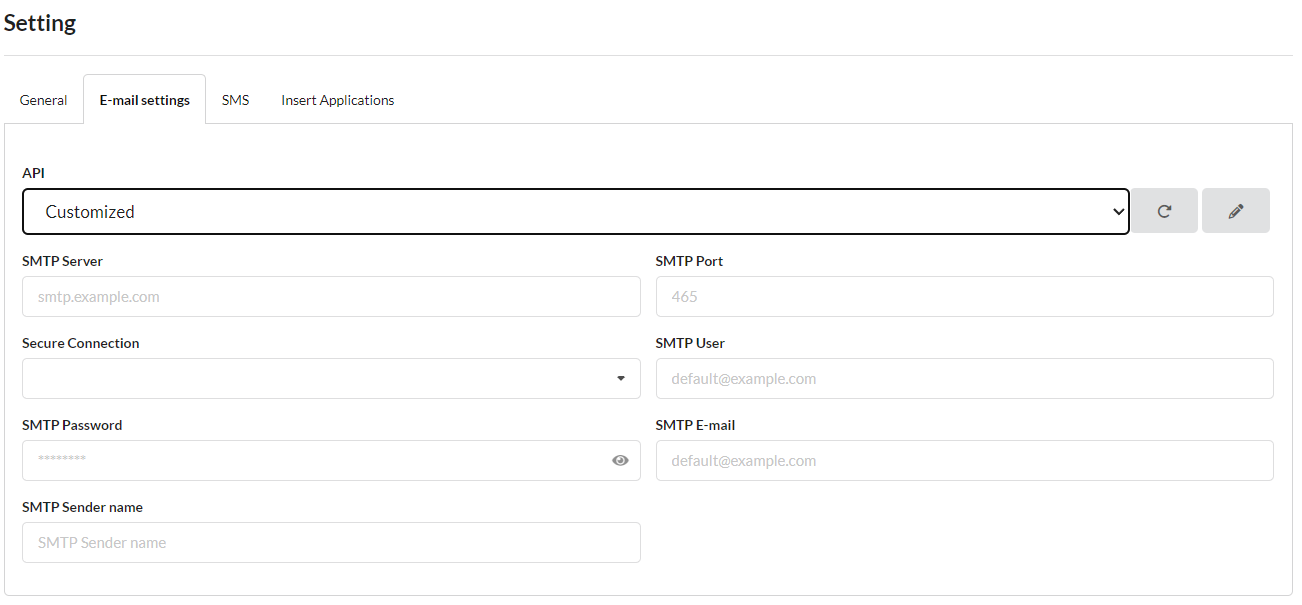Select "Customized" from the API dropdown

[575, 211]
